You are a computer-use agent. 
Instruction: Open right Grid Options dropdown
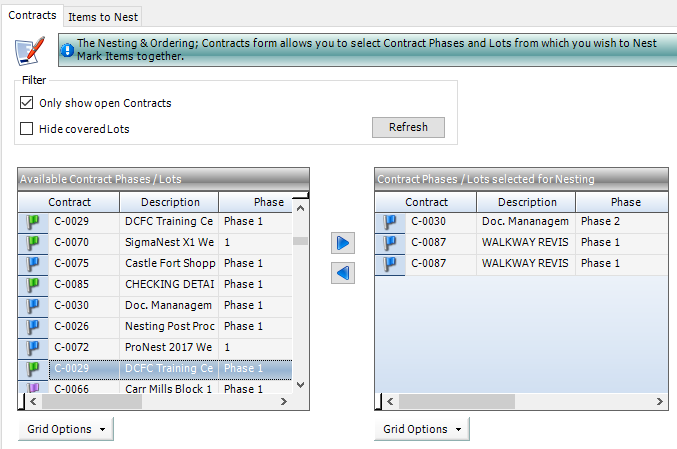point(421,429)
